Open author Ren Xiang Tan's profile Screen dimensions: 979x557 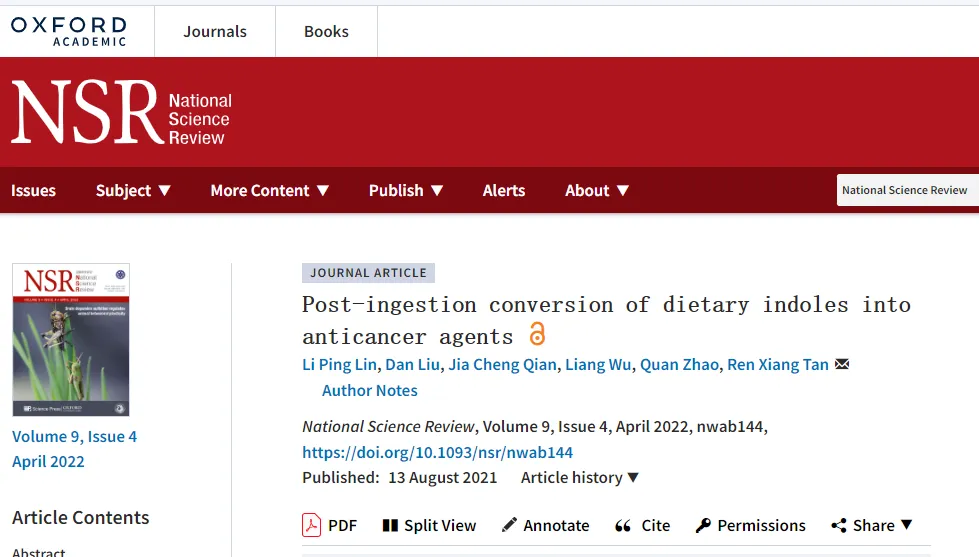click(778, 364)
